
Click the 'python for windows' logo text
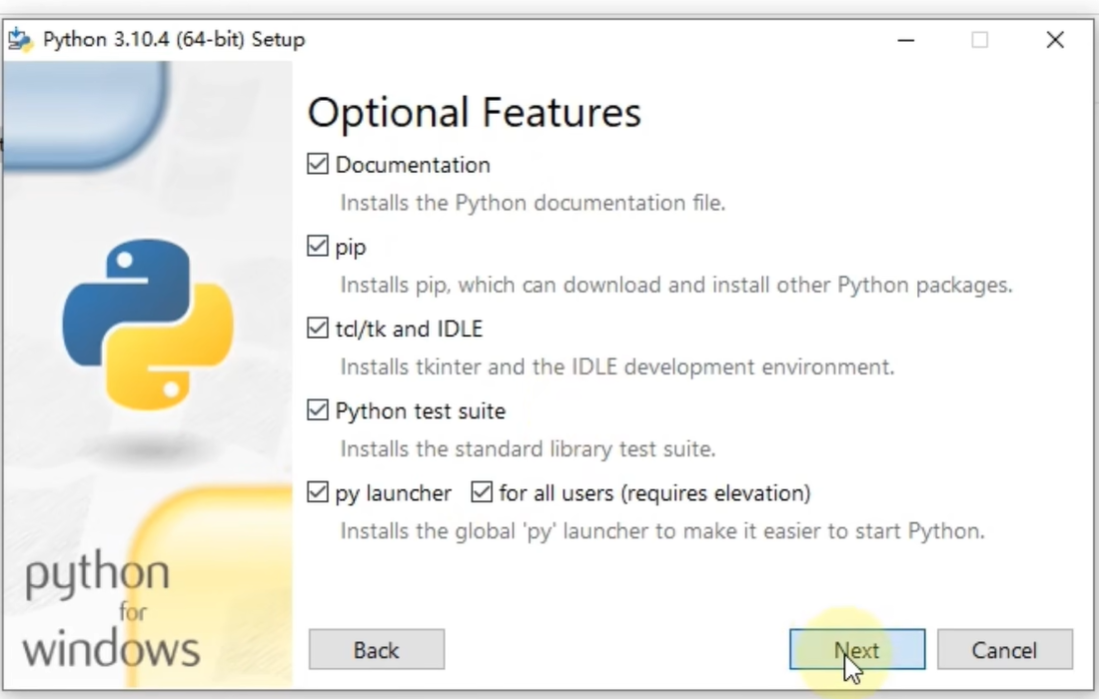tap(112, 609)
